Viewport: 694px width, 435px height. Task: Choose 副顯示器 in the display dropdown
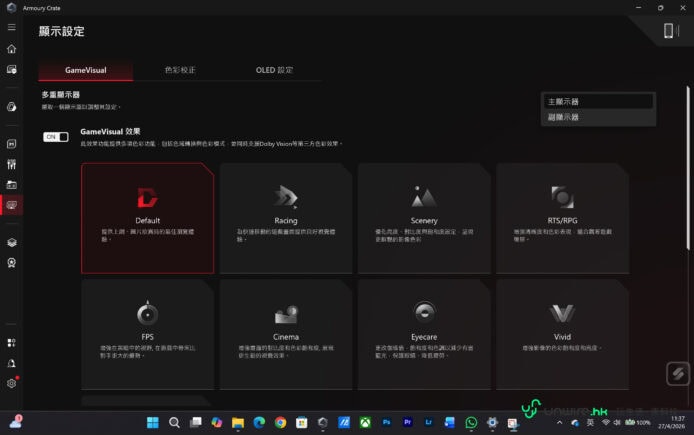[x=598, y=117]
